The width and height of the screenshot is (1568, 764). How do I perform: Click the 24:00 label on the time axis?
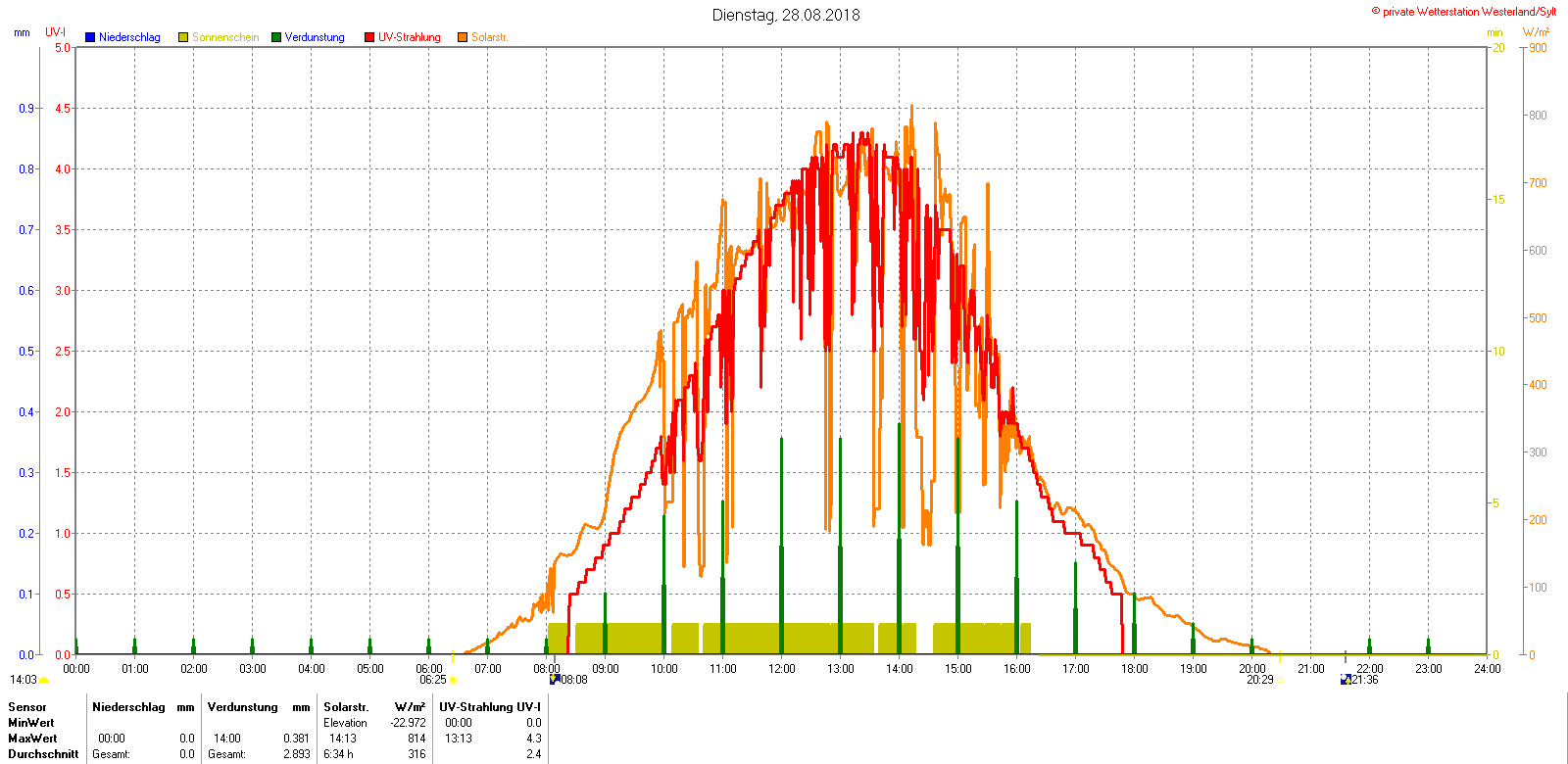[x=1488, y=669]
